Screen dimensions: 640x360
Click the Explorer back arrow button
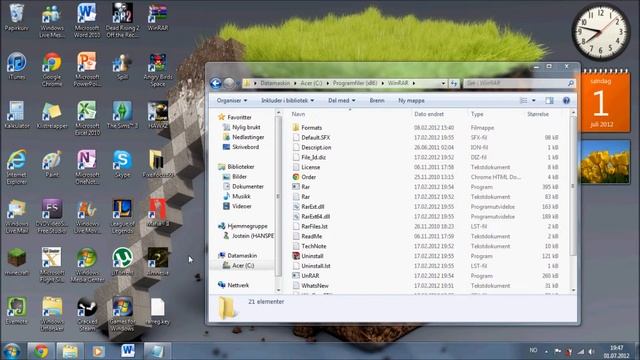pos(216,83)
